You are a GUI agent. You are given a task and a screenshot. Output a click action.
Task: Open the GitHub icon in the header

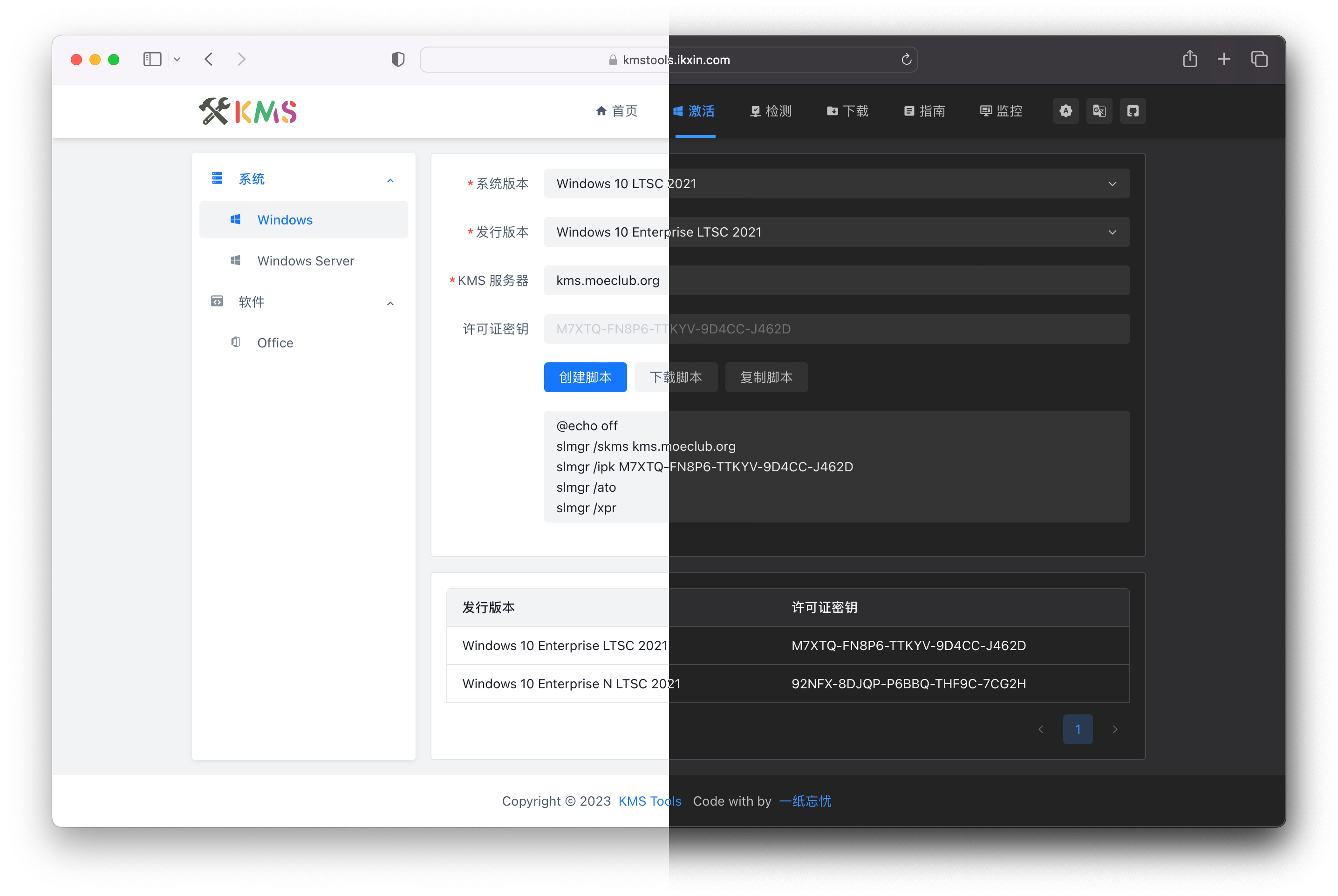[x=1133, y=111]
